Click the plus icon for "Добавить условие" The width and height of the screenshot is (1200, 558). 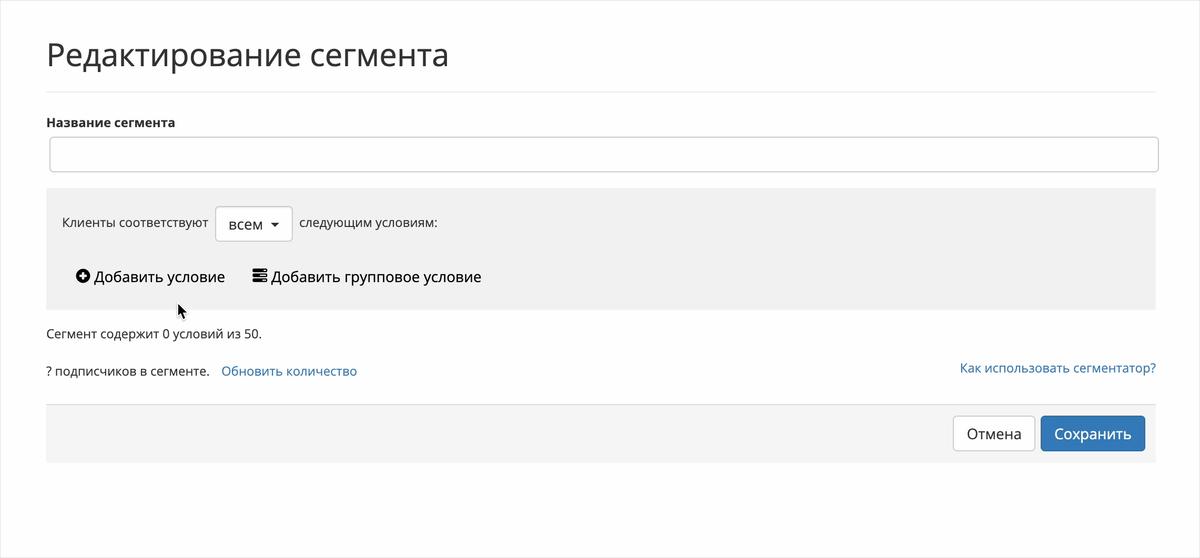click(83, 276)
